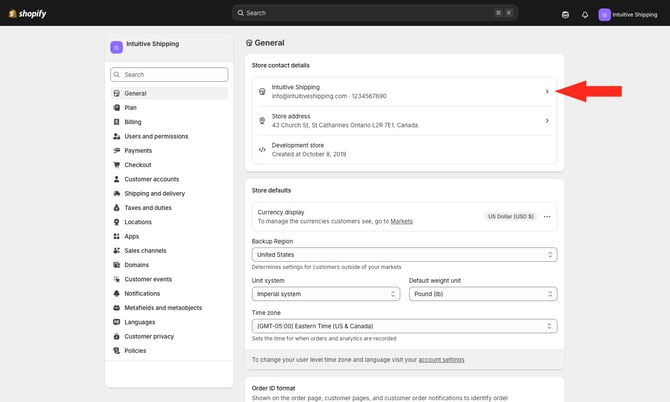Expand the Intuitive Shipping contact details chevron
This screenshot has width=670, height=402.
[547, 91]
